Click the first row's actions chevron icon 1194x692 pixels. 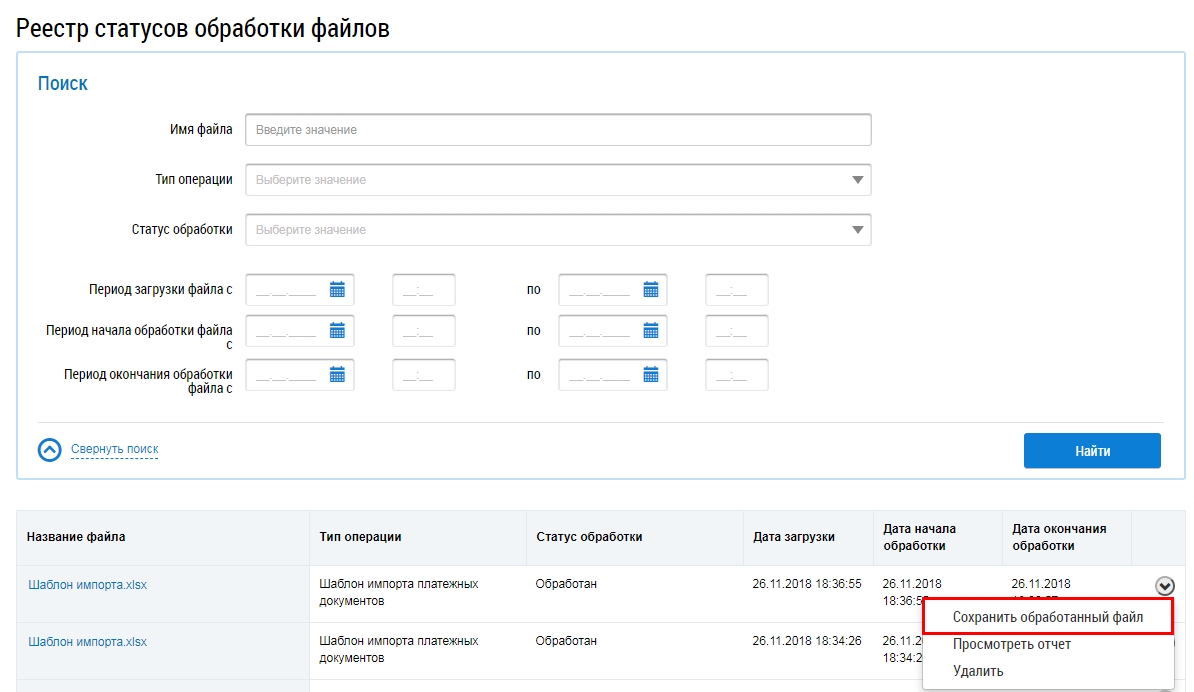[1165, 587]
